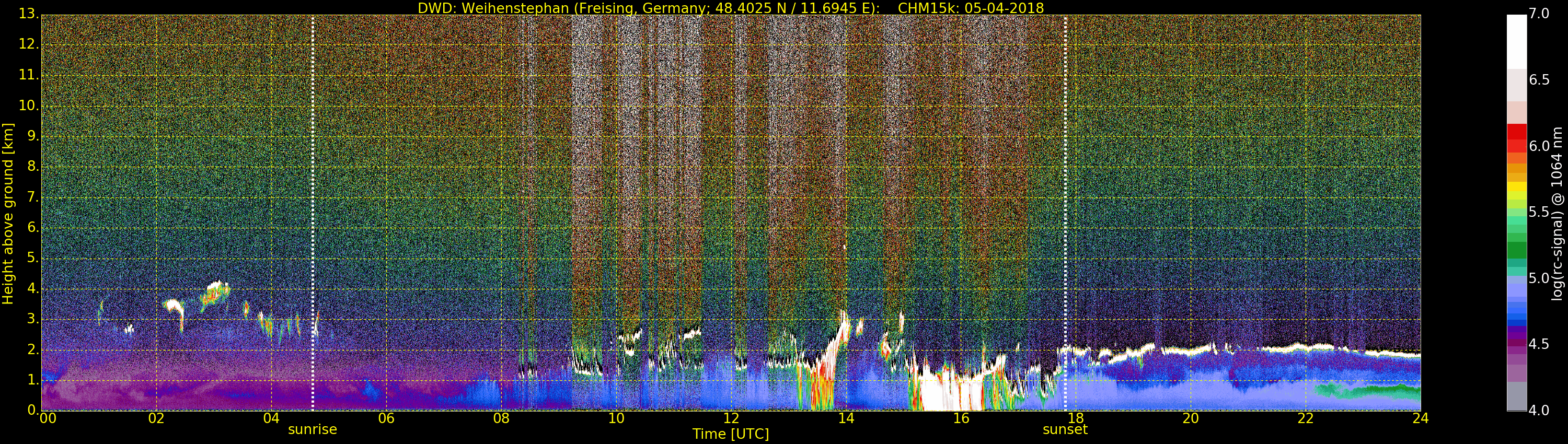Click the '5.0' colorbar scale value
This screenshot has width=1568, height=444.
pyautogui.click(x=1539, y=278)
